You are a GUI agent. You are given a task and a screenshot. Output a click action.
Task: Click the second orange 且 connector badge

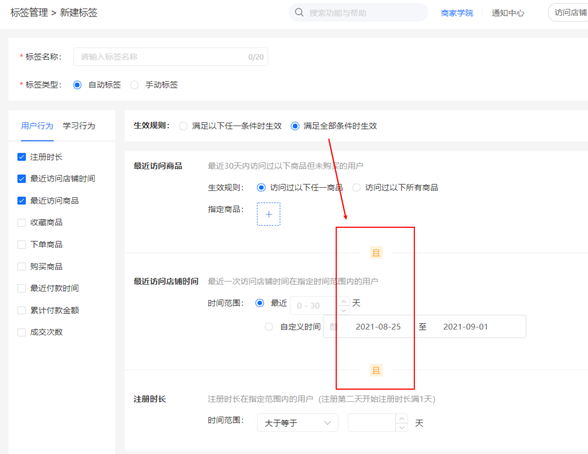point(376,370)
